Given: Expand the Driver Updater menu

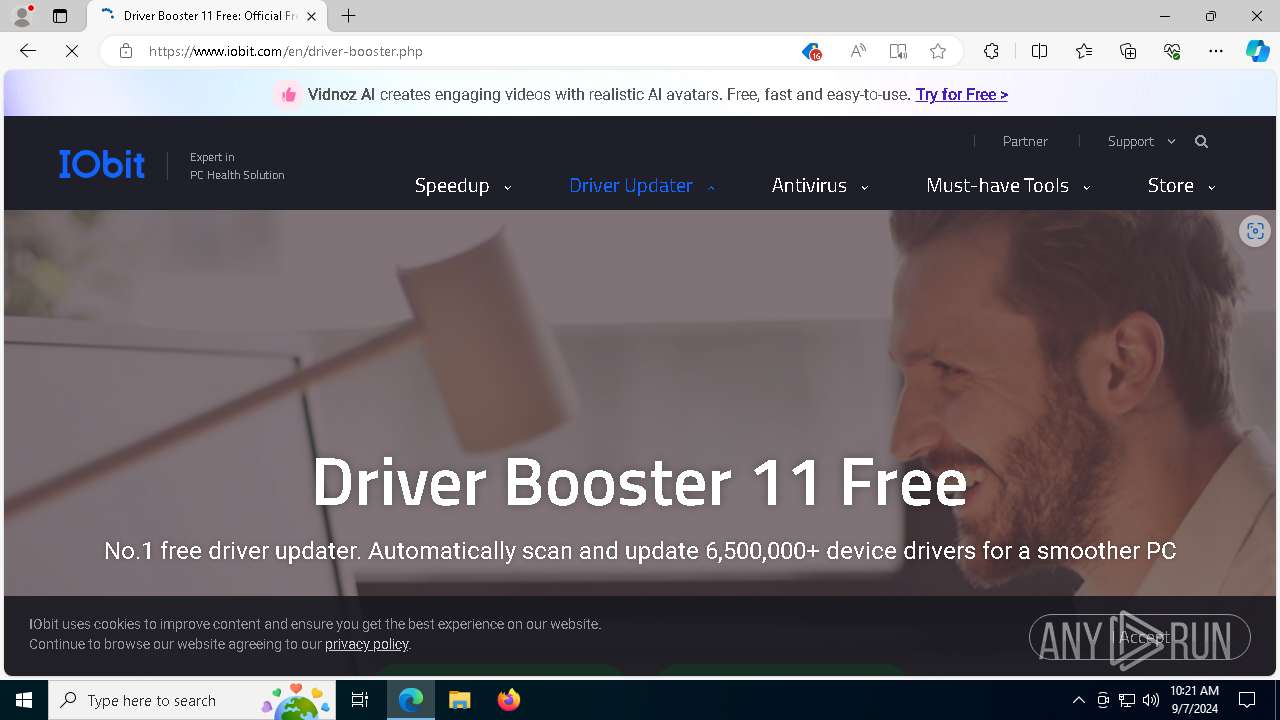Looking at the screenshot, I should 642,186.
